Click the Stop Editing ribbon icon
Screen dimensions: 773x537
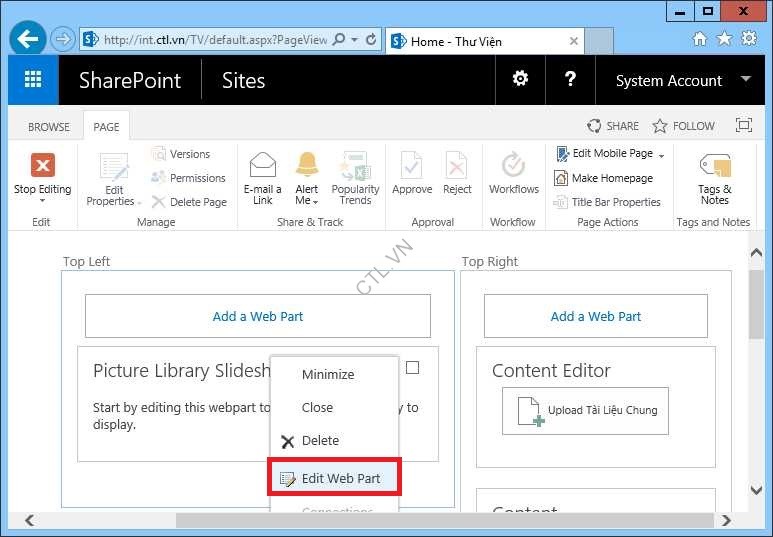pos(42,166)
